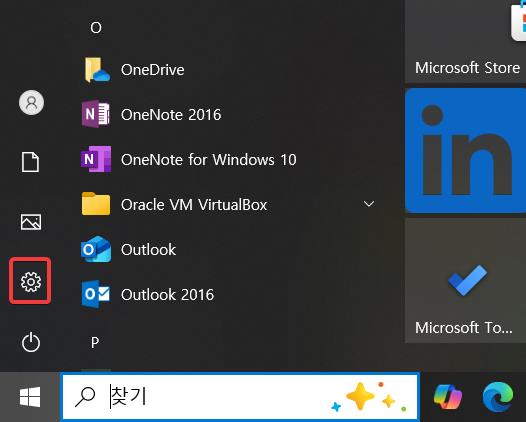Open Settings gear in Start sidebar

pyautogui.click(x=31, y=282)
